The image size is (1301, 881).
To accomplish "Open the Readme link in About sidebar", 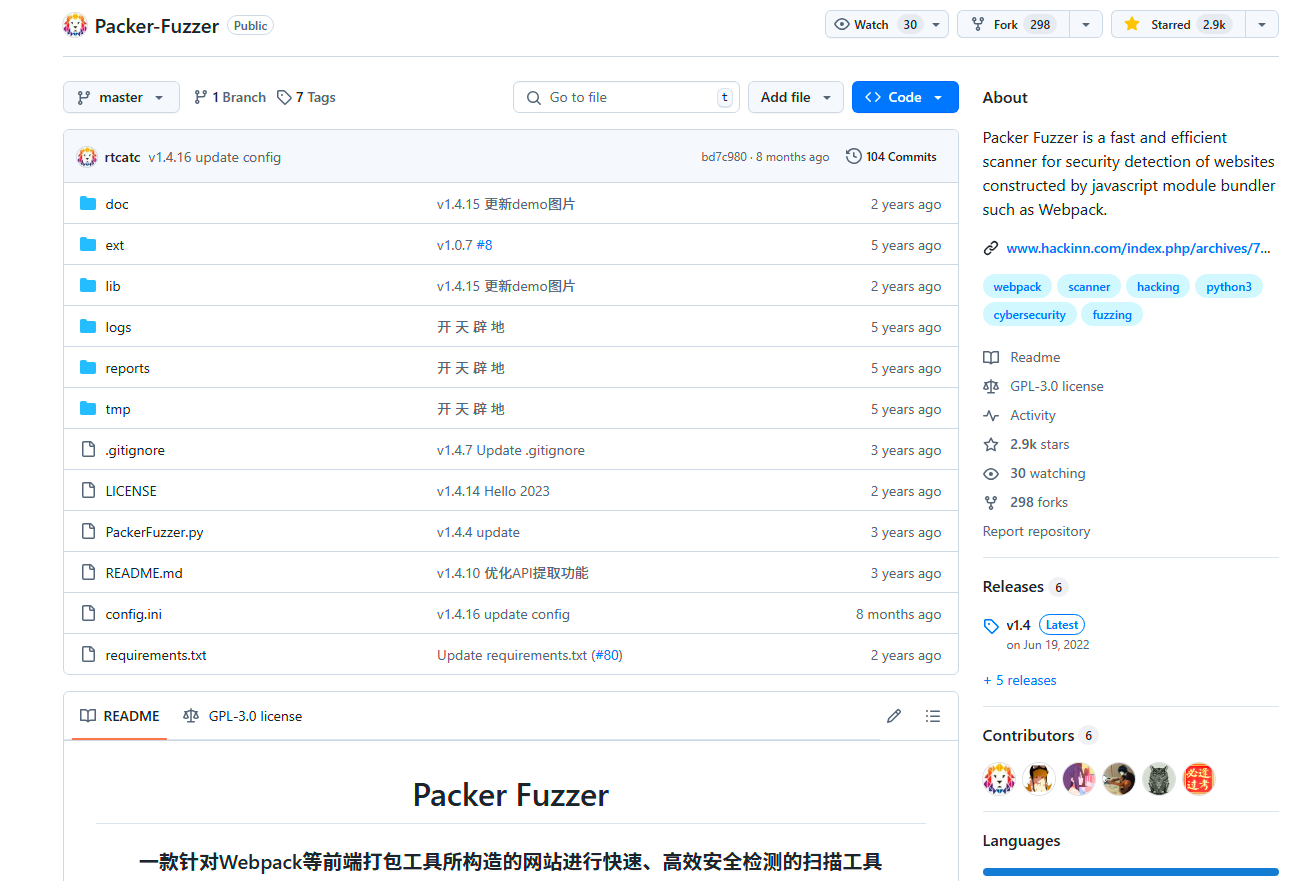I will tap(1035, 357).
